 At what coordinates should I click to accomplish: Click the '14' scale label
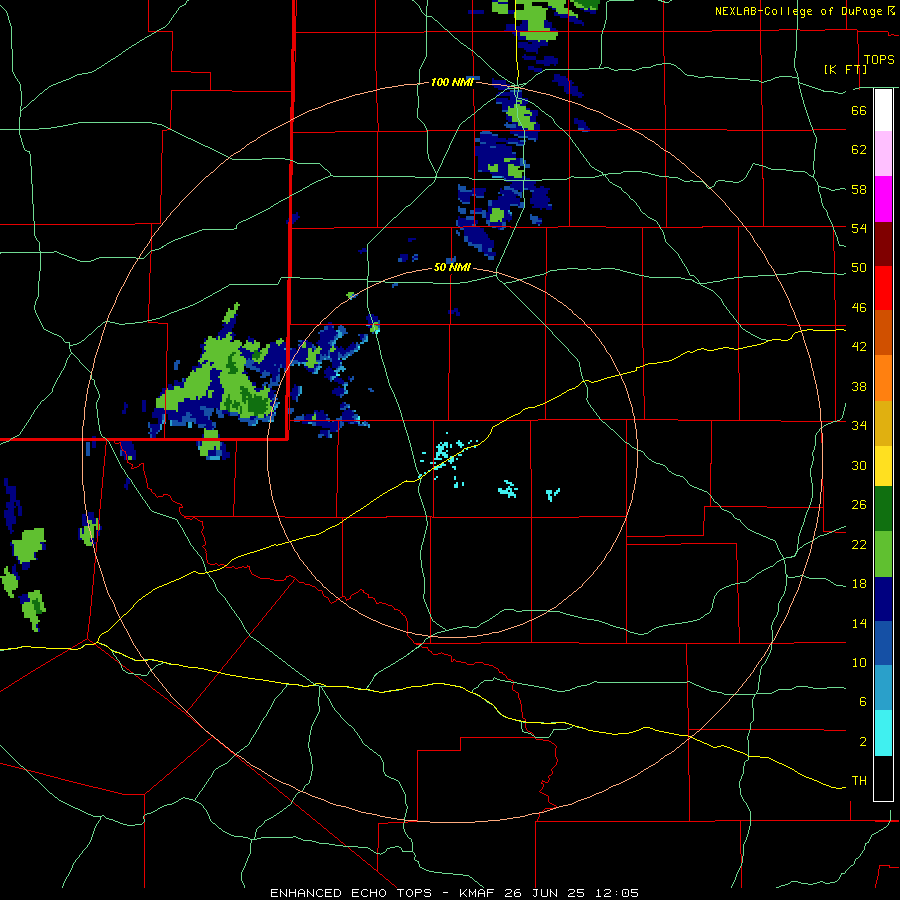(859, 623)
